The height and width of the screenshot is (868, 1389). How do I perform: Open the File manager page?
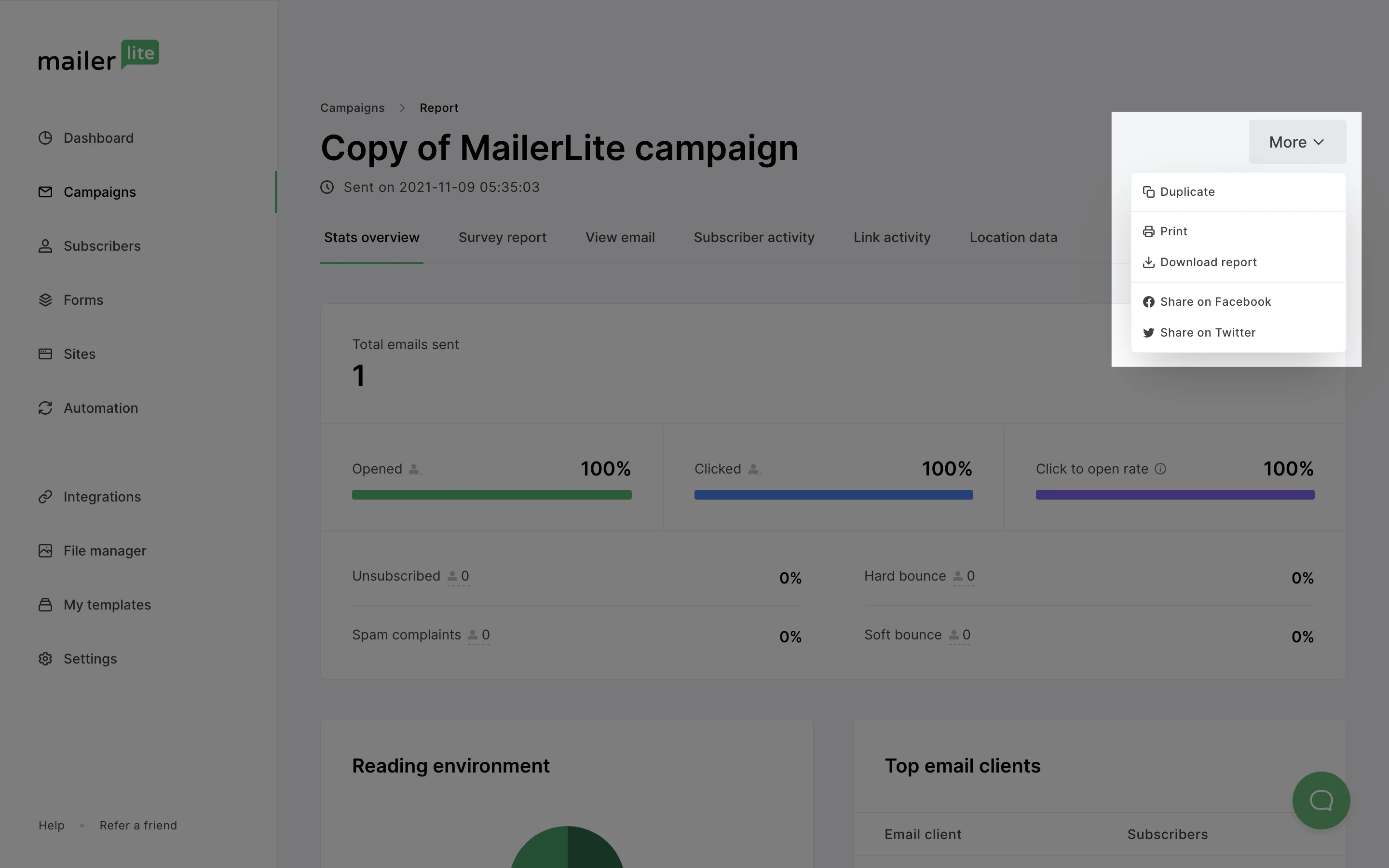click(x=105, y=551)
